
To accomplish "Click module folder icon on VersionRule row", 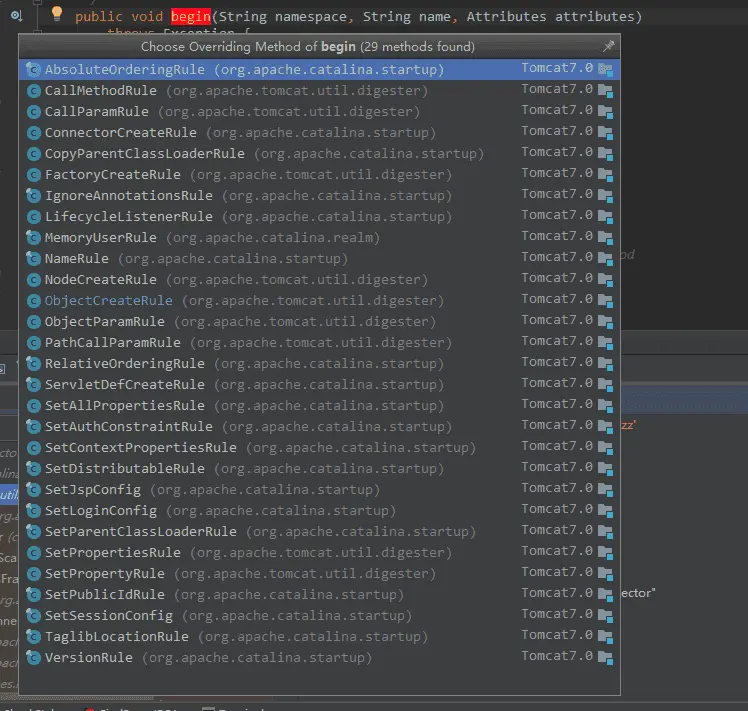I will click(605, 658).
